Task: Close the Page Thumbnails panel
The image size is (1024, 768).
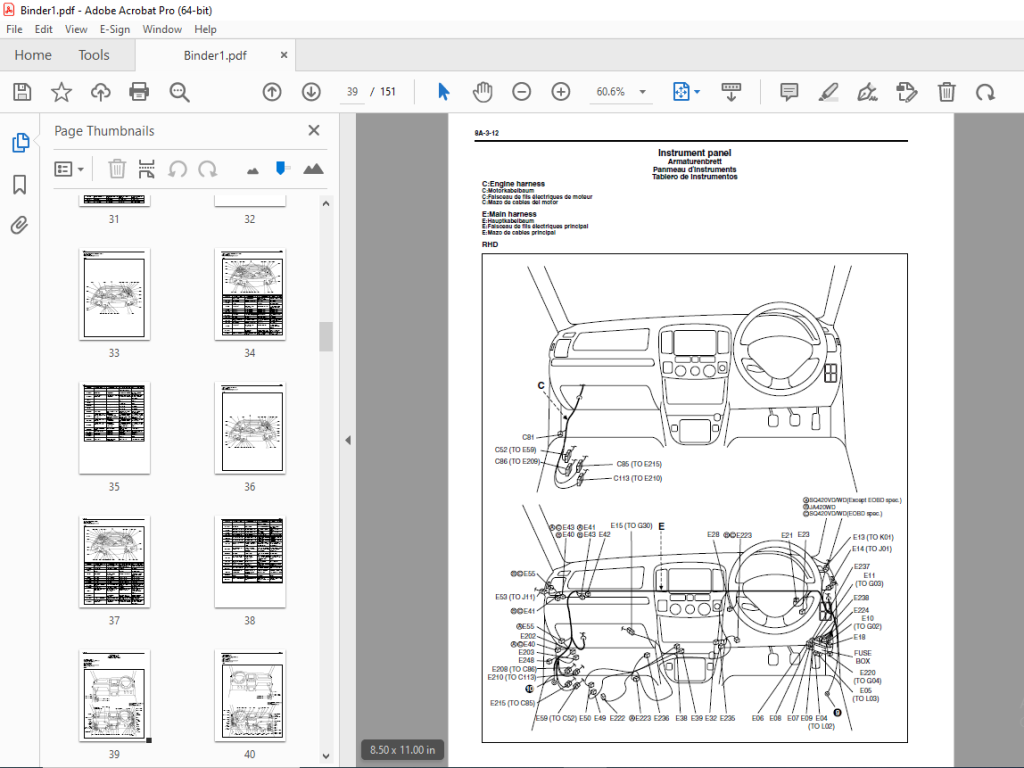Action: [313, 131]
